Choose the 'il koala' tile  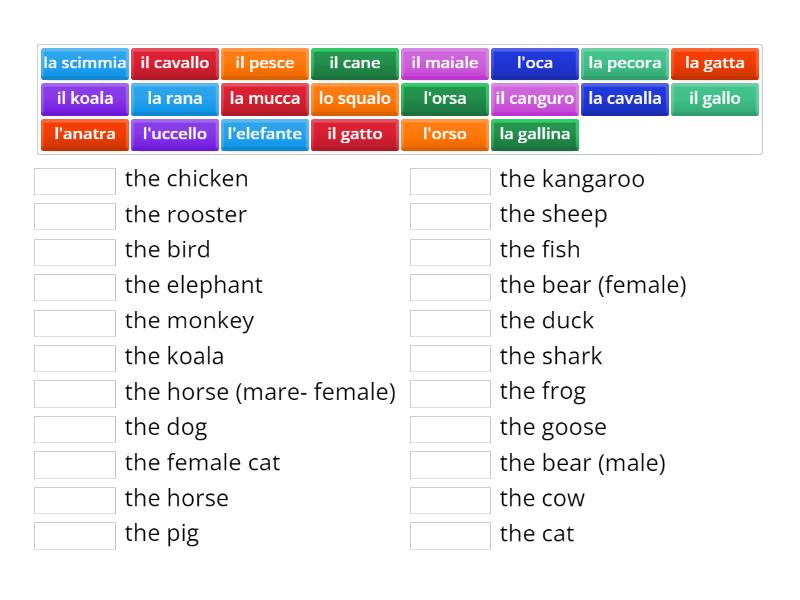point(85,99)
